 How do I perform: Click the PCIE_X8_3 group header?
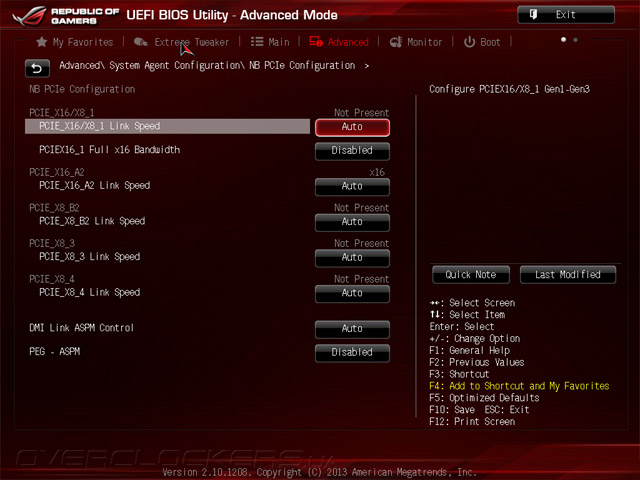coord(52,243)
